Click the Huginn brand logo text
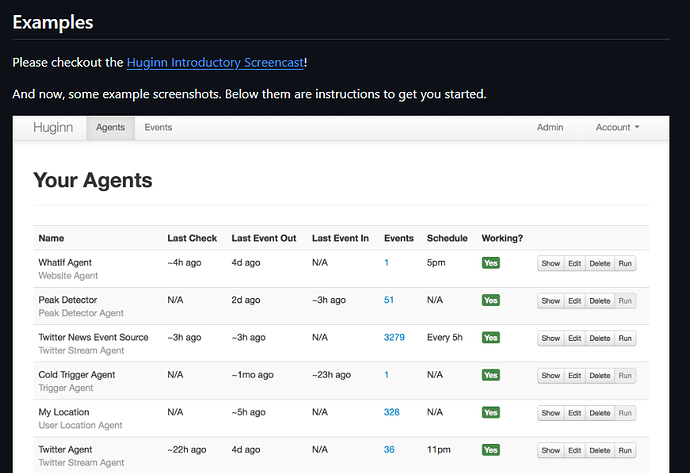Screen dimensions: 690x473 pos(52,127)
